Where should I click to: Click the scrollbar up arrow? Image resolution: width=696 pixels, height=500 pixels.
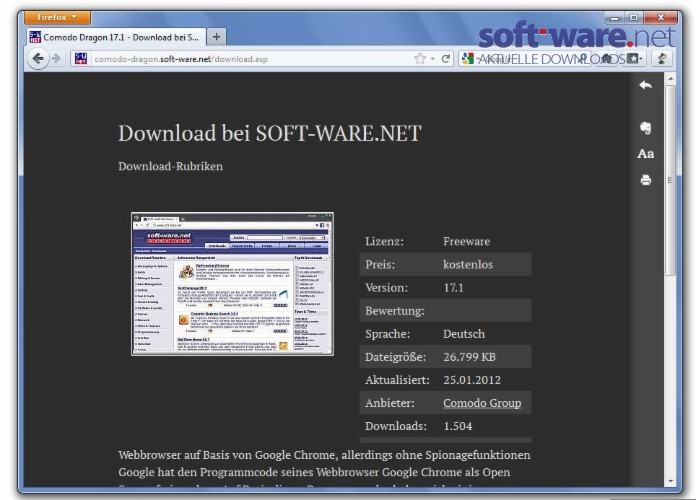671,79
